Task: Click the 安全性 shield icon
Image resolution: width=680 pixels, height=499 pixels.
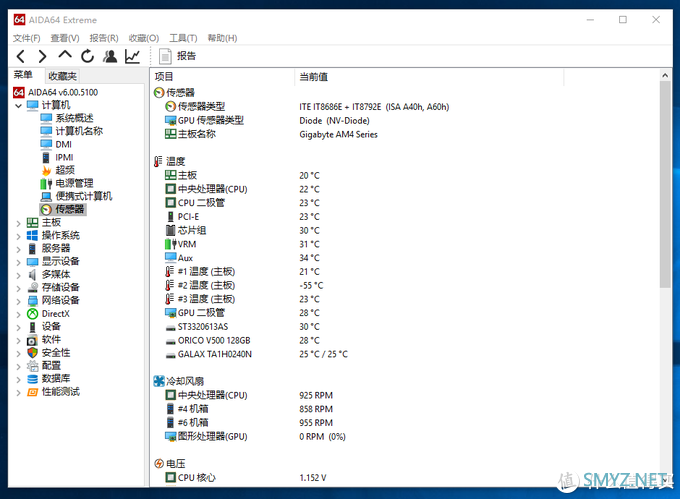Action: click(33, 353)
